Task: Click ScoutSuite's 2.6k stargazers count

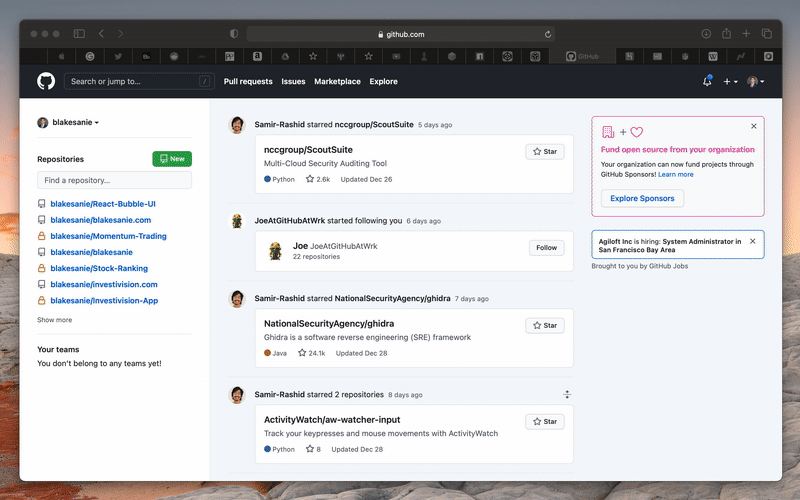Action: coord(318,179)
